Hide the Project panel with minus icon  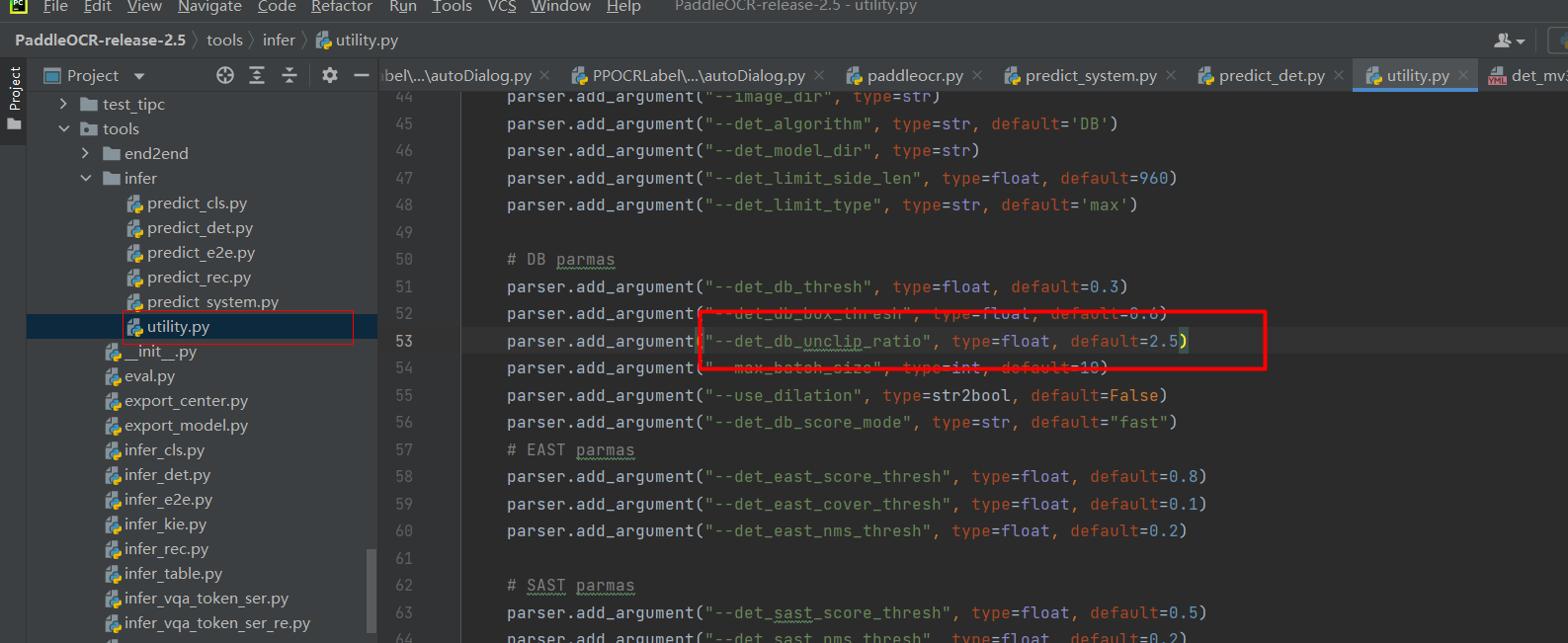click(x=362, y=75)
